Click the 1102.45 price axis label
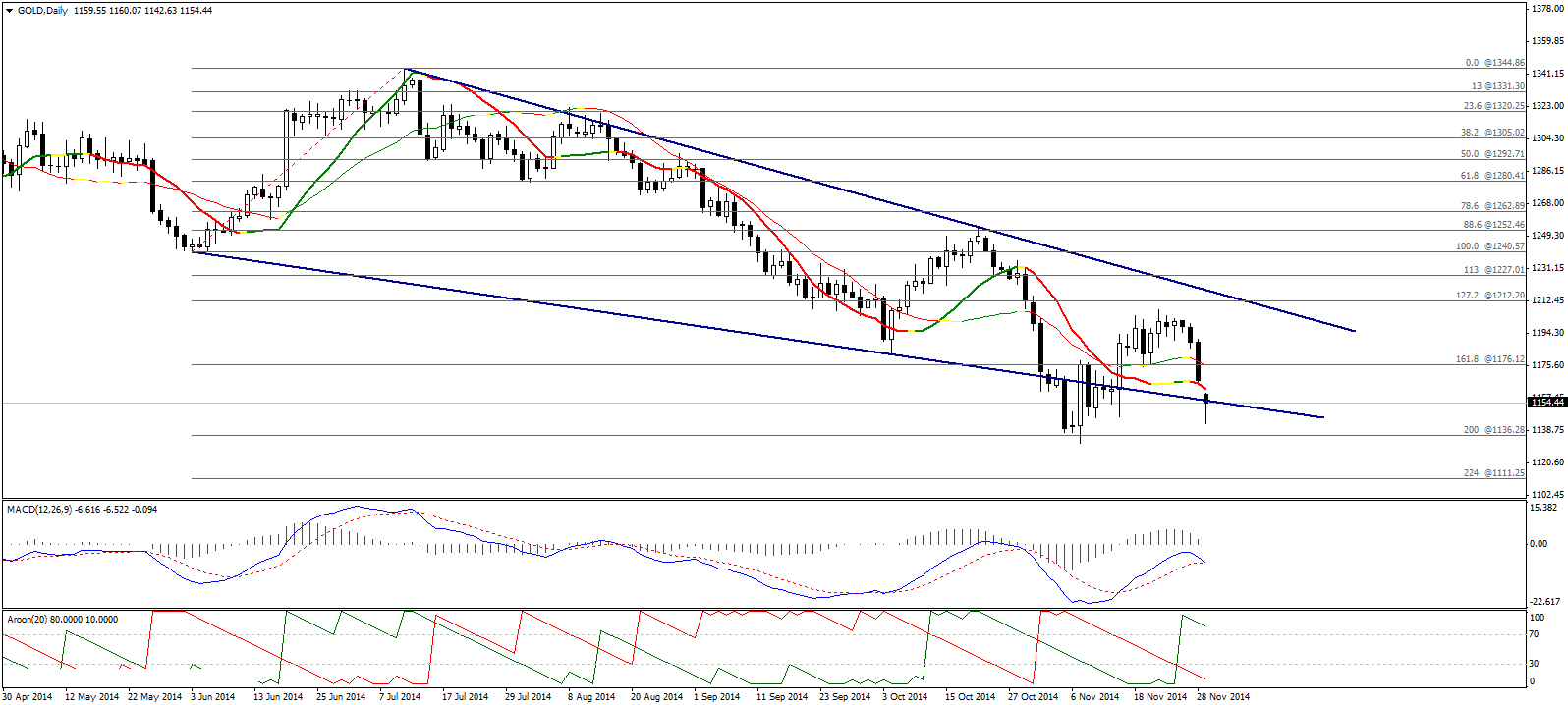The image size is (1568, 705). pos(1547,494)
